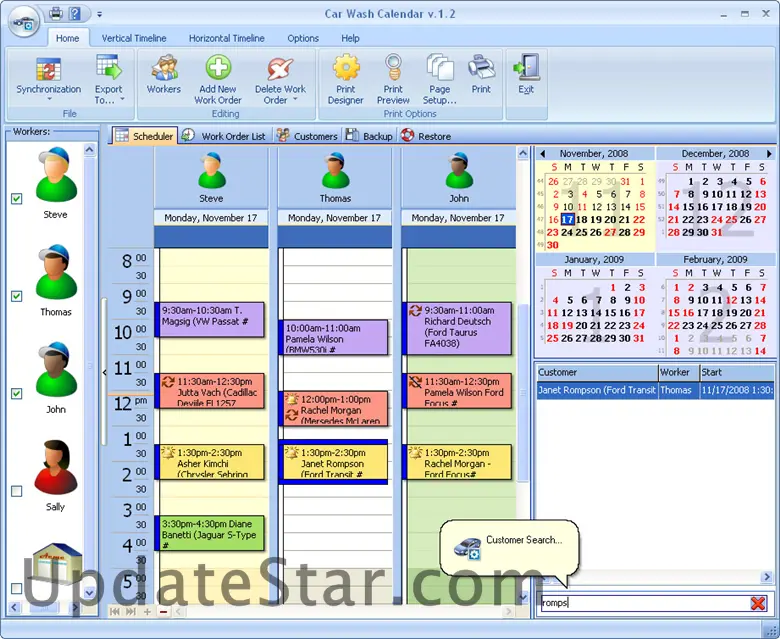This screenshot has width=780, height=639.
Task: Clear the customer search with red X
Action: [758, 603]
